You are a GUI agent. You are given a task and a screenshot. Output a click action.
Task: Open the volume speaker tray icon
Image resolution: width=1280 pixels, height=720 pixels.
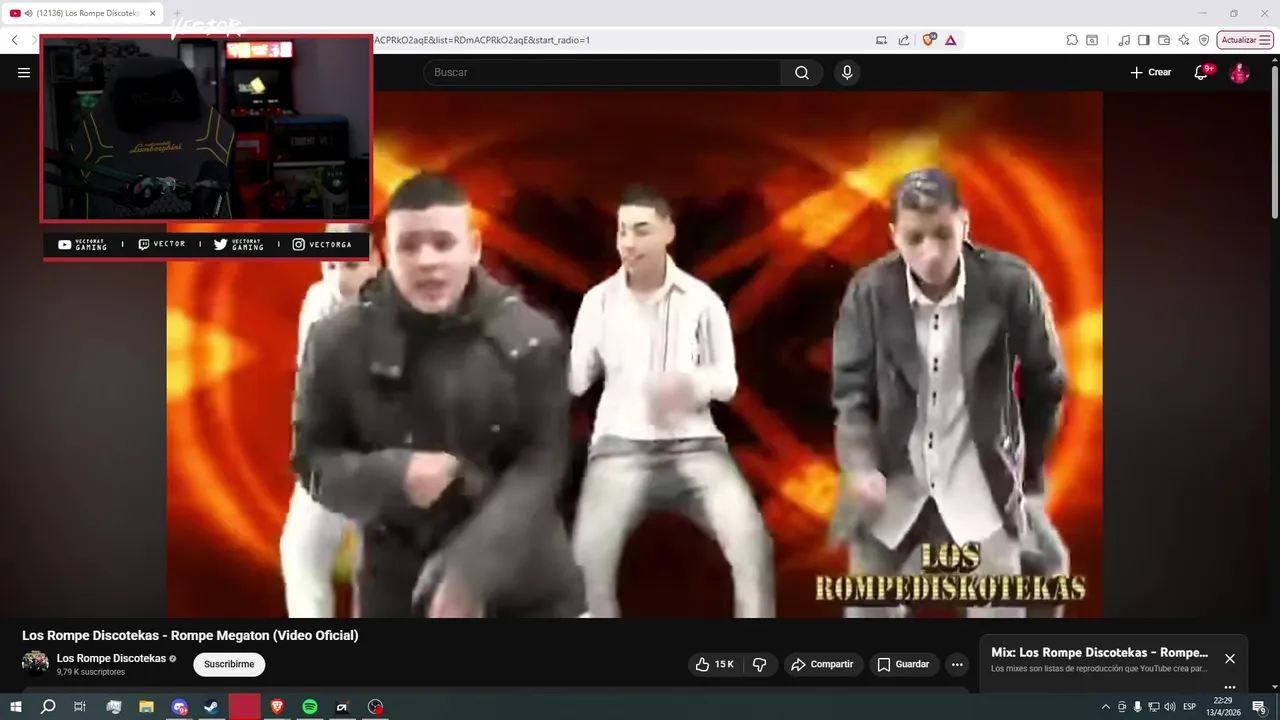pos(1169,707)
